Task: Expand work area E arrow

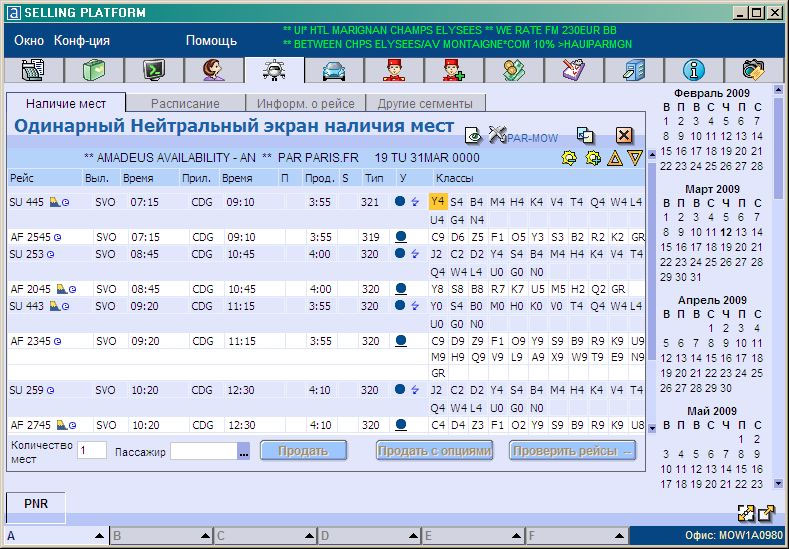Action: [x=516, y=536]
